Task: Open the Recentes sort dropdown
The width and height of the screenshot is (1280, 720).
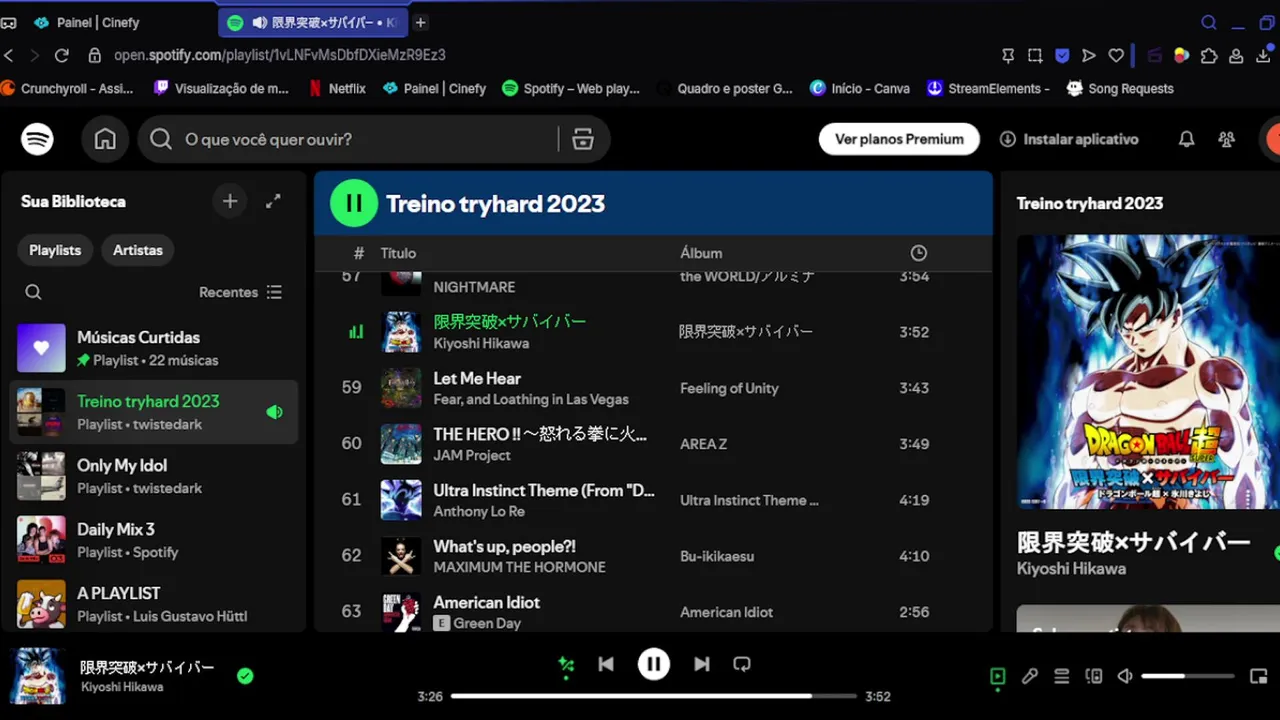Action: [240, 292]
